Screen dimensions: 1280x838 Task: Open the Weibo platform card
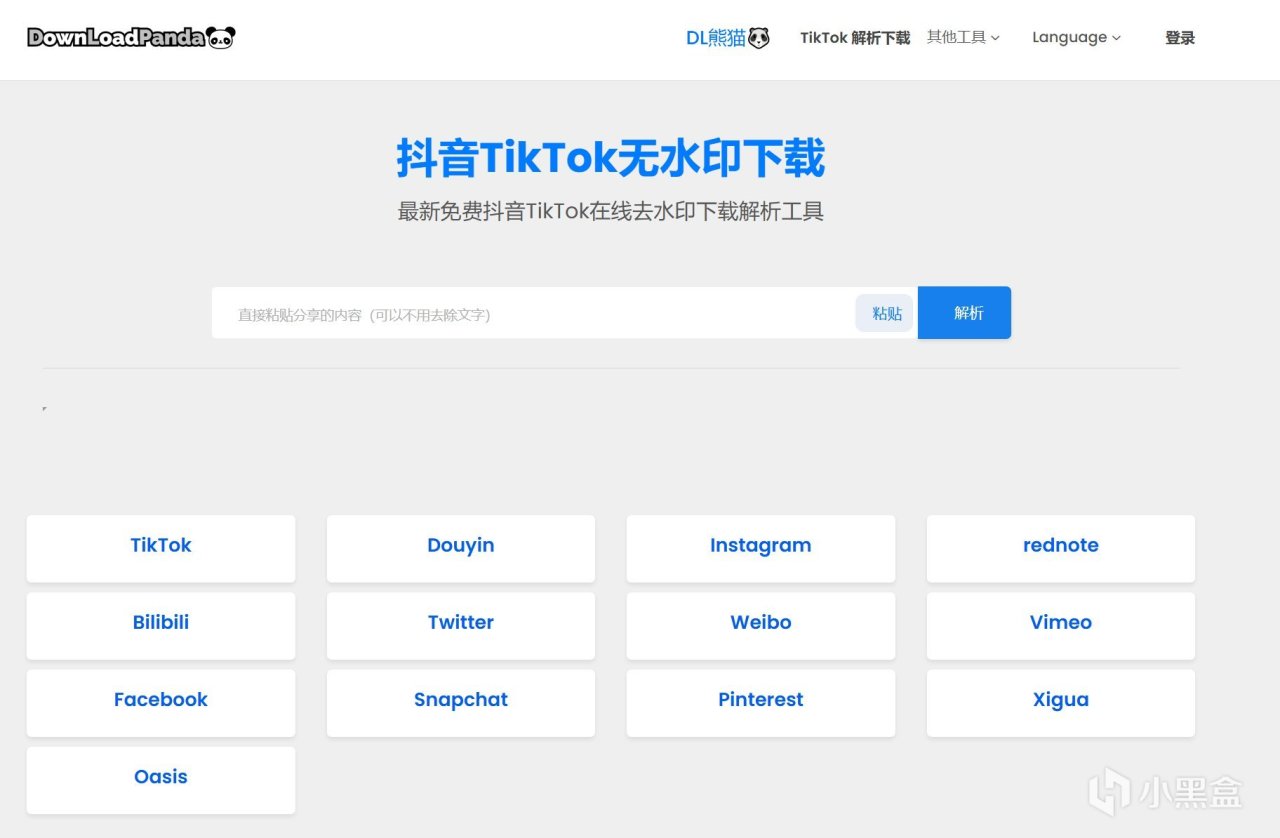761,625
